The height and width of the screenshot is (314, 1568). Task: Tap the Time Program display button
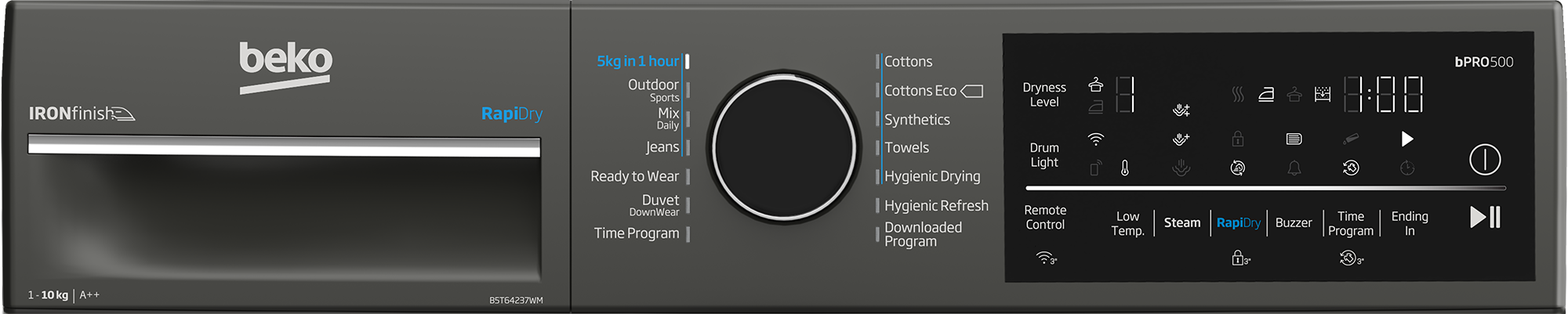[x=1351, y=223]
